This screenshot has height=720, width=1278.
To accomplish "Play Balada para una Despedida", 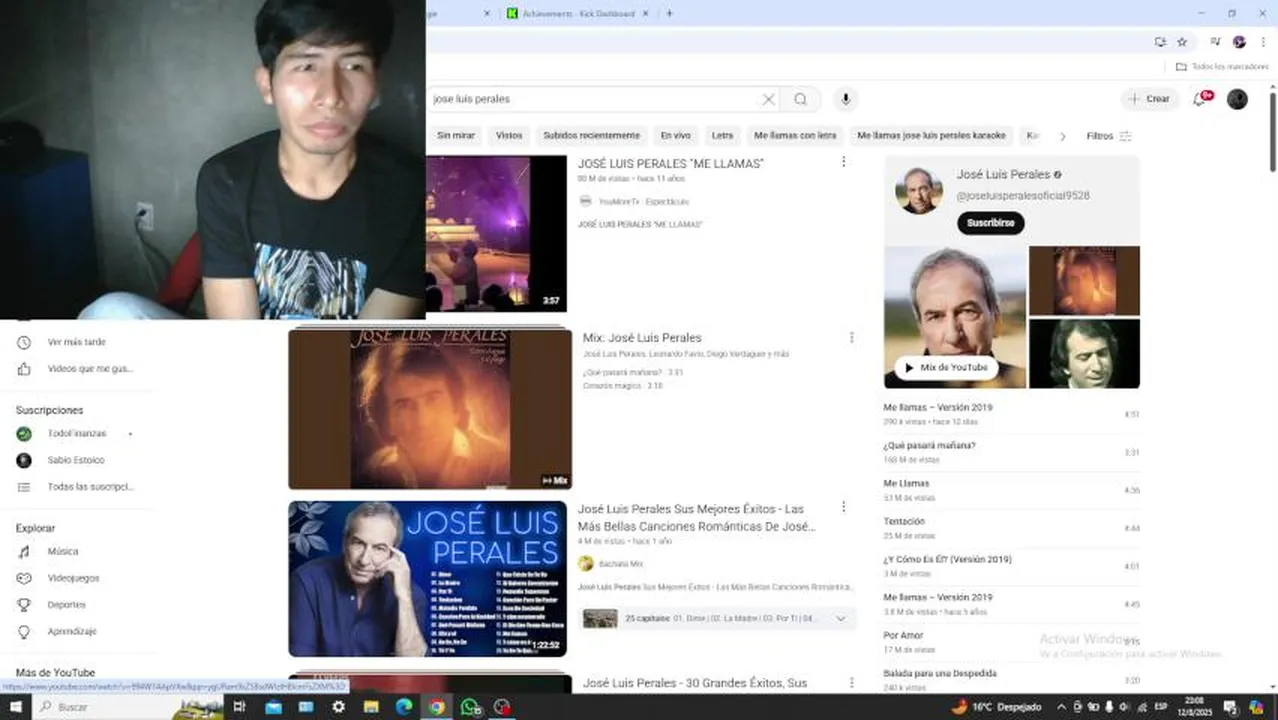I will click(1011, 680).
